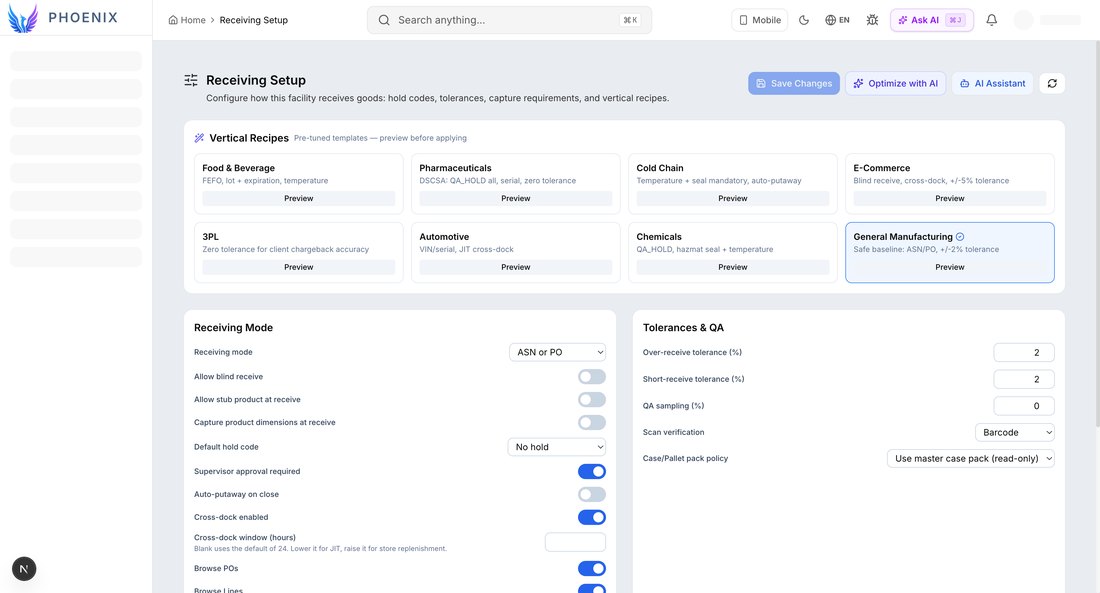The height and width of the screenshot is (593, 1100).
Task: Open Scan verification Barcode dropdown
Action: 1014,432
